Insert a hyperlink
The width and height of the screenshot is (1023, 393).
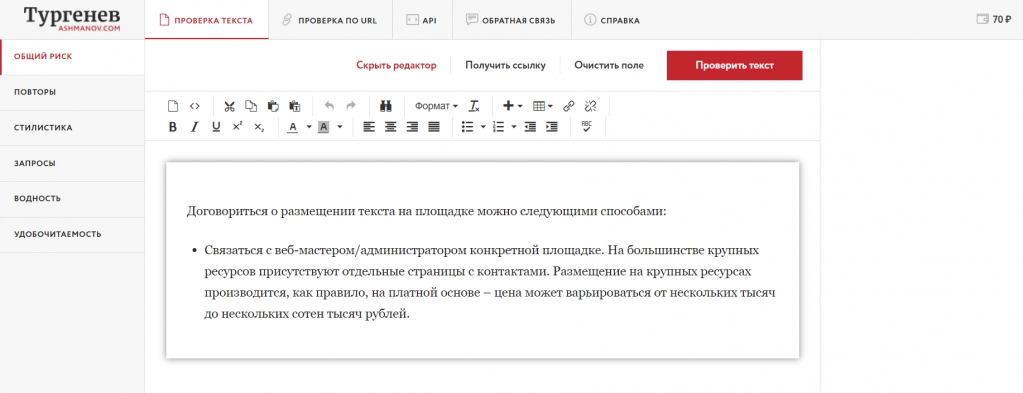tap(568, 106)
